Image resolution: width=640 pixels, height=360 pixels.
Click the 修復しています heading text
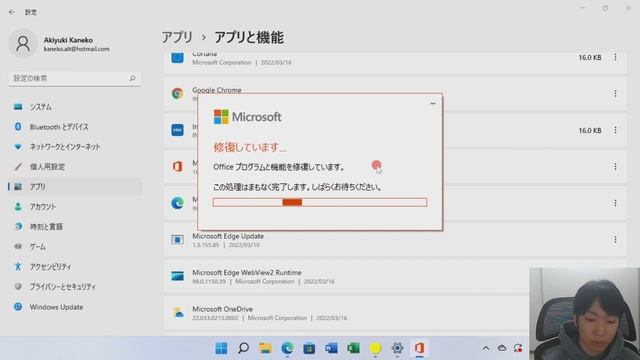[249, 147]
